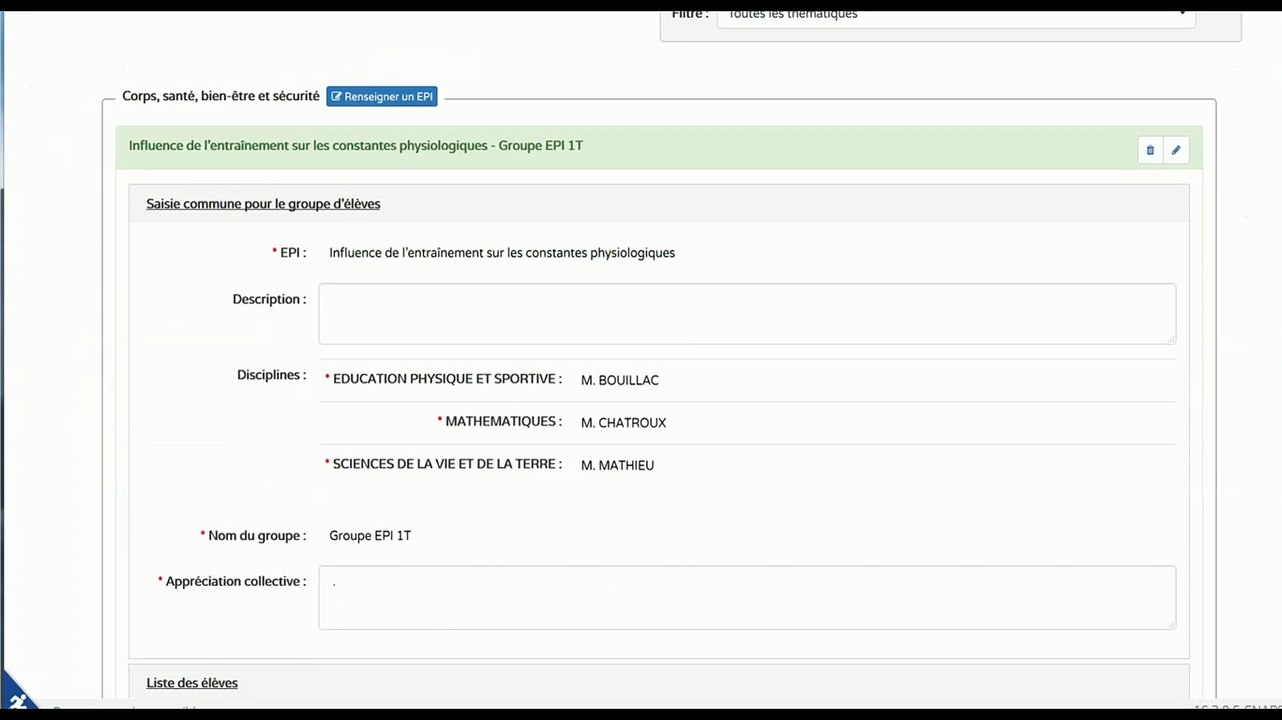Click the 'Appréciation collective :' label

click(232, 581)
